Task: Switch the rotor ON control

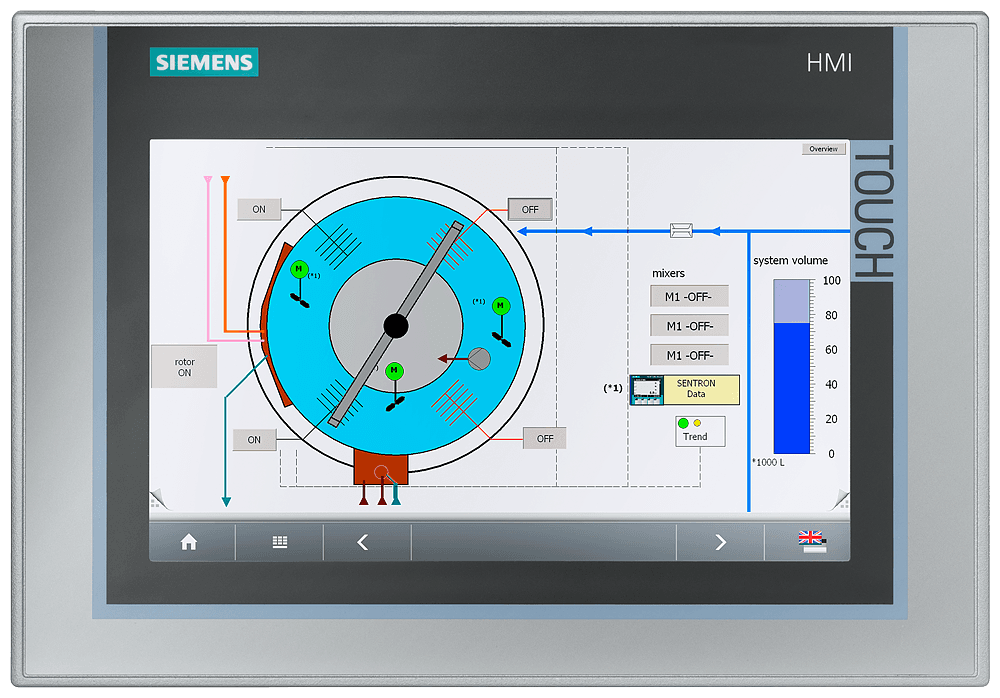Action: click(x=184, y=365)
